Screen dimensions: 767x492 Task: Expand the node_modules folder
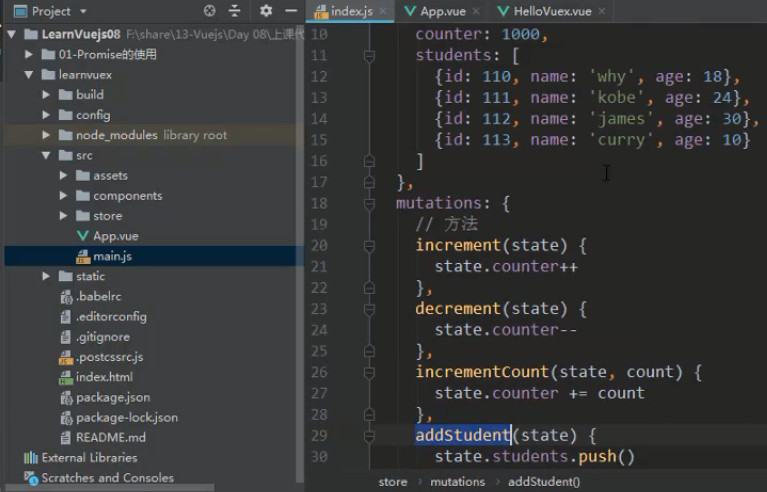pyautogui.click(x=46, y=135)
